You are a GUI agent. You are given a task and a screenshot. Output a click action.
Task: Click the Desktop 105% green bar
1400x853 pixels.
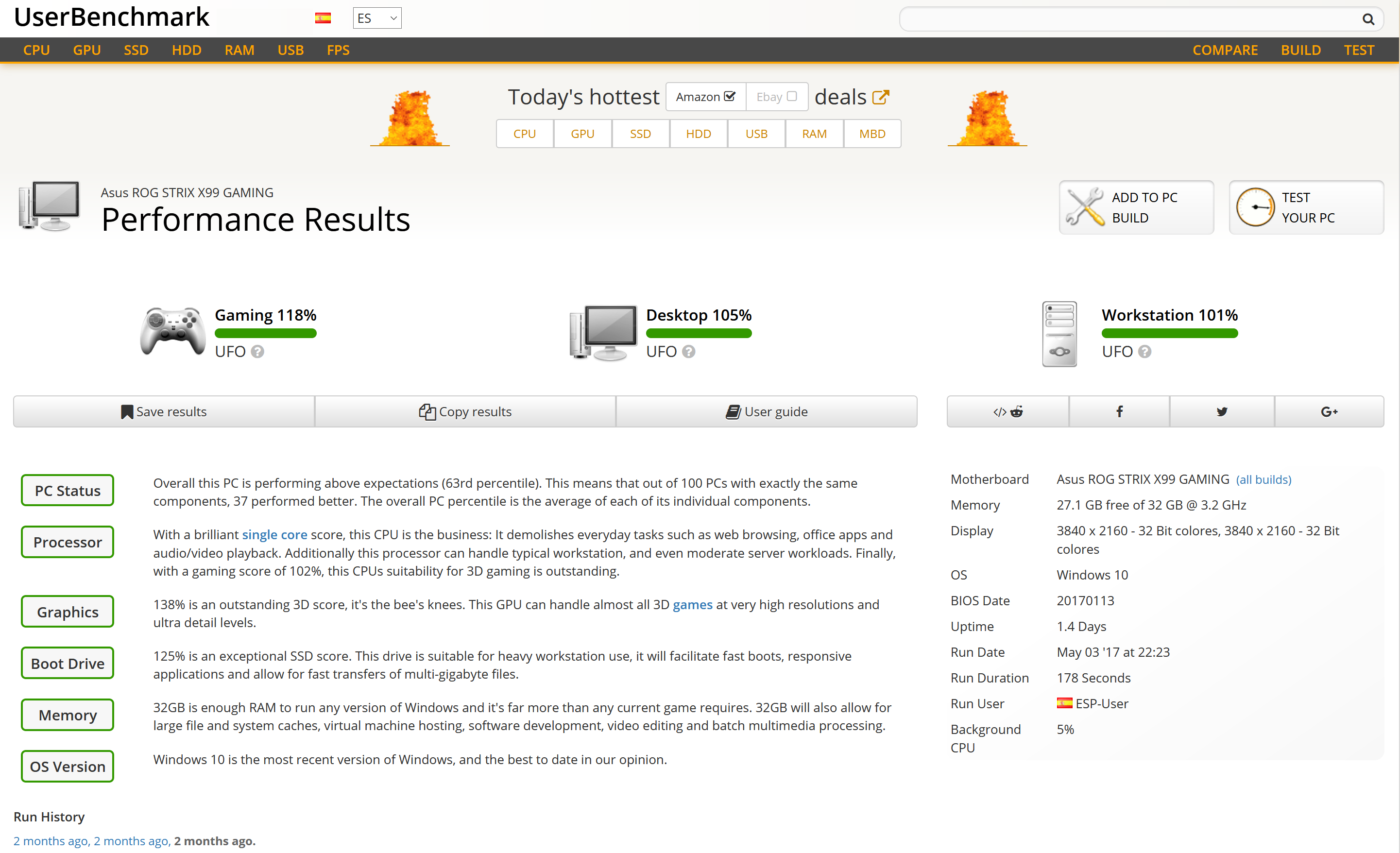(x=699, y=334)
